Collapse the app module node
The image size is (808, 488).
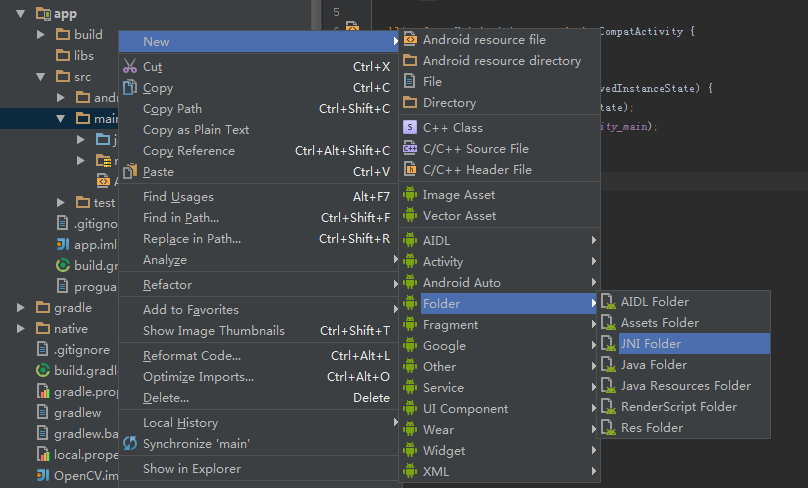click(x=21, y=14)
